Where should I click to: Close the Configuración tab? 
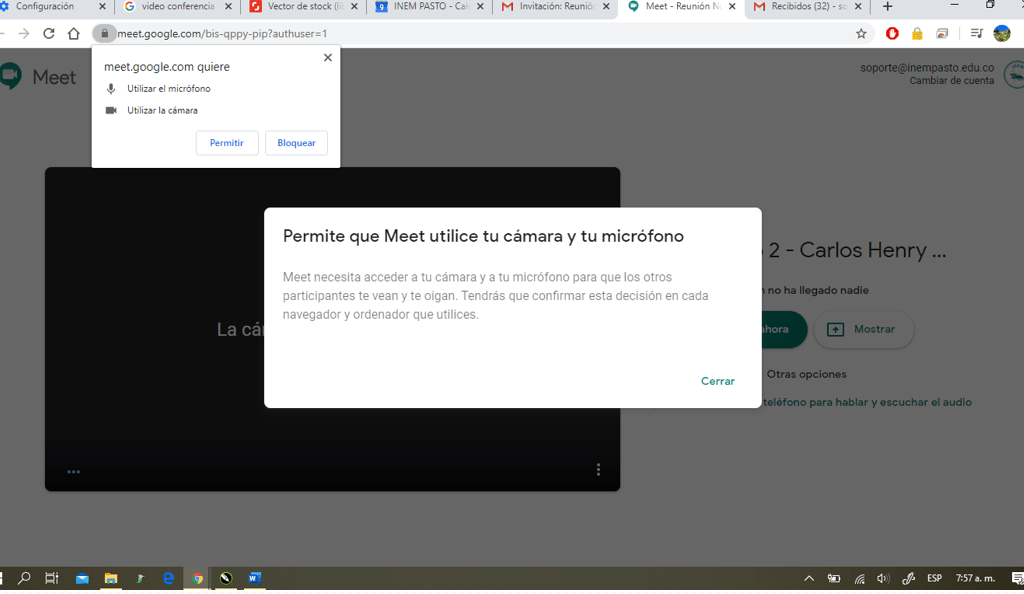102,7
